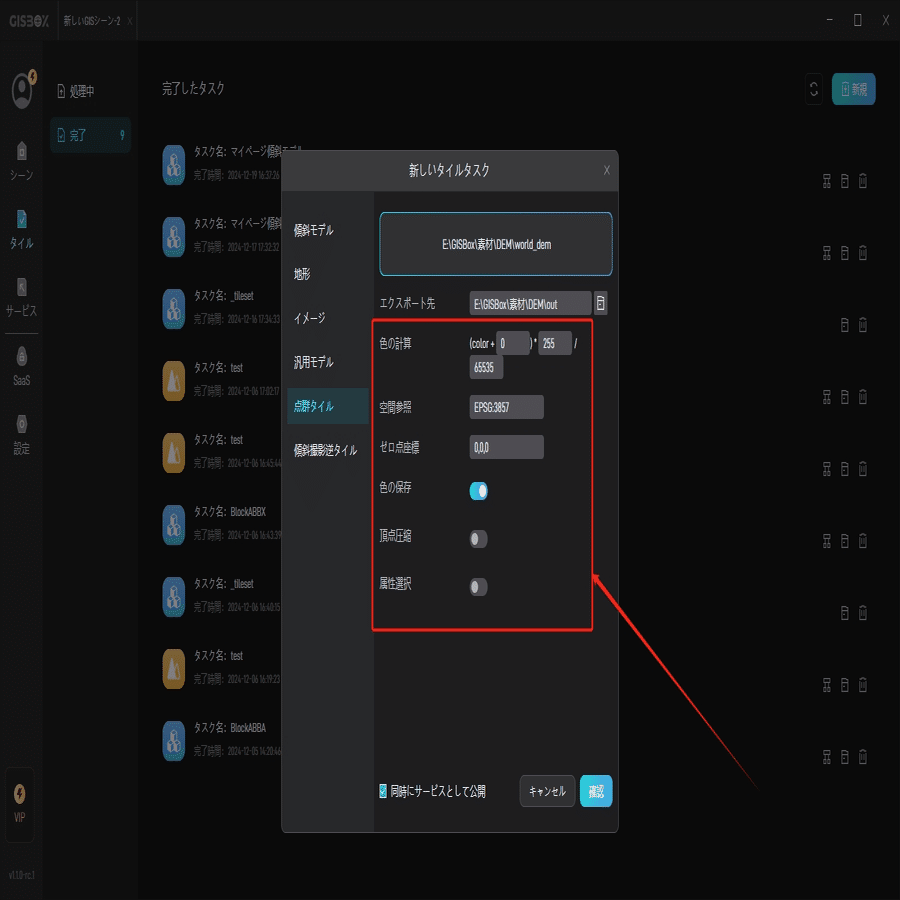Switch to the 完了 task list
Image resolution: width=900 pixels, height=900 pixels.
pos(90,135)
